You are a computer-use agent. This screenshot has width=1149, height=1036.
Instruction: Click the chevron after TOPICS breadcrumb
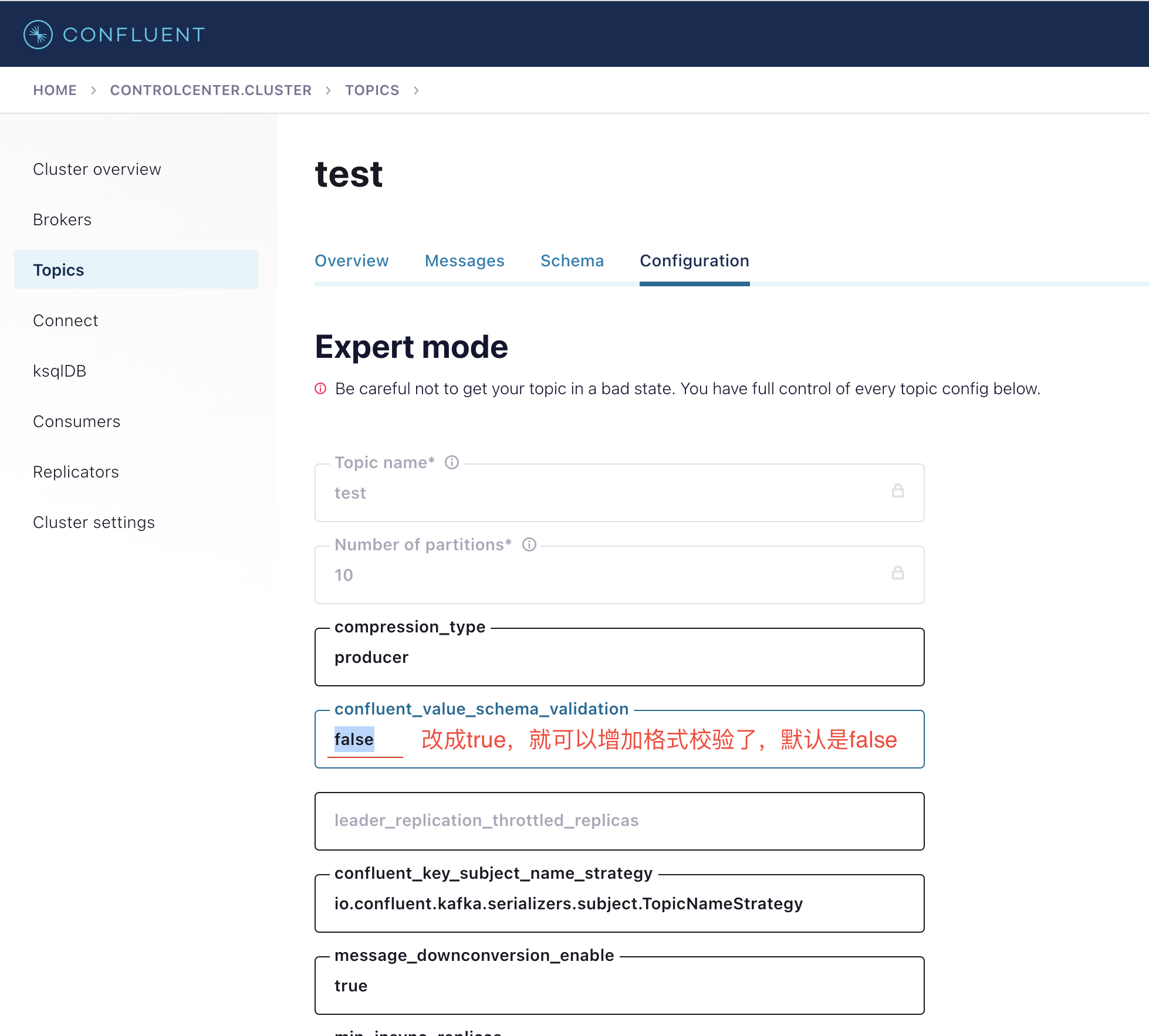(x=416, y=90)
